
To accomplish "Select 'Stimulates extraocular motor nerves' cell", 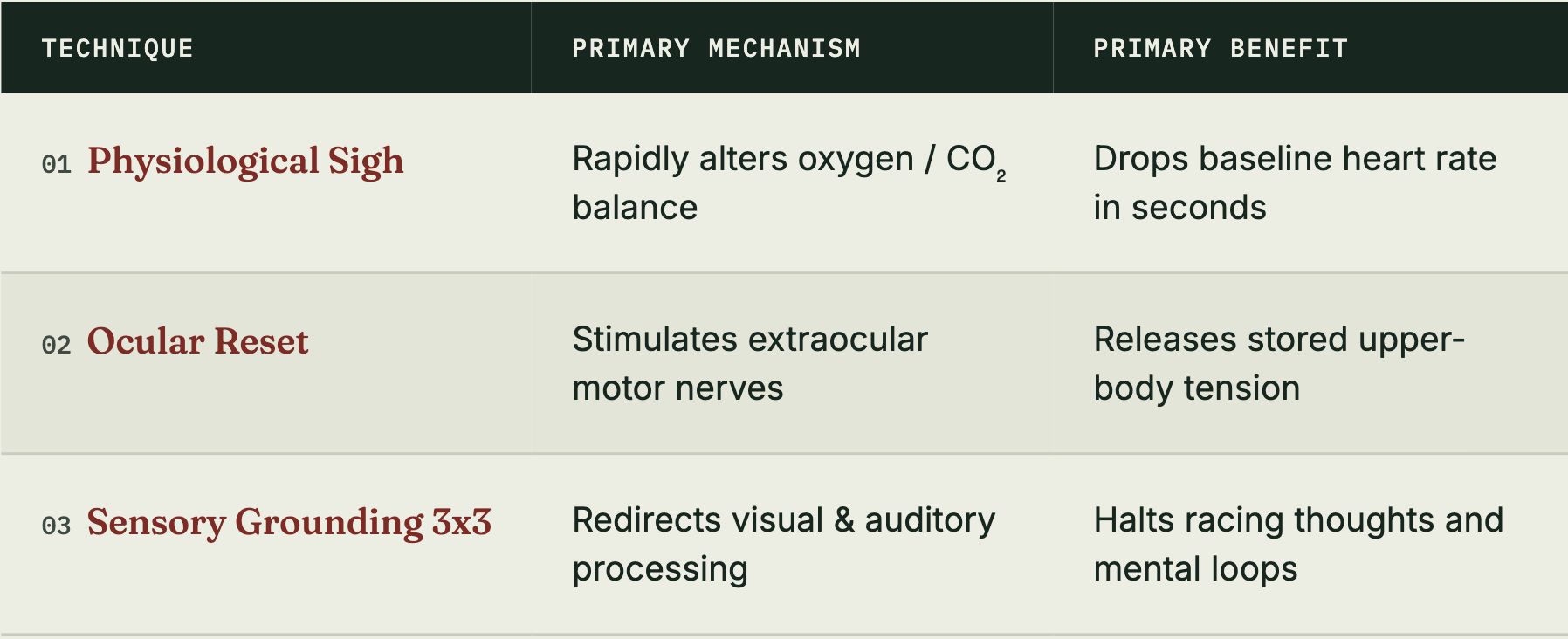I will point(750,364).
